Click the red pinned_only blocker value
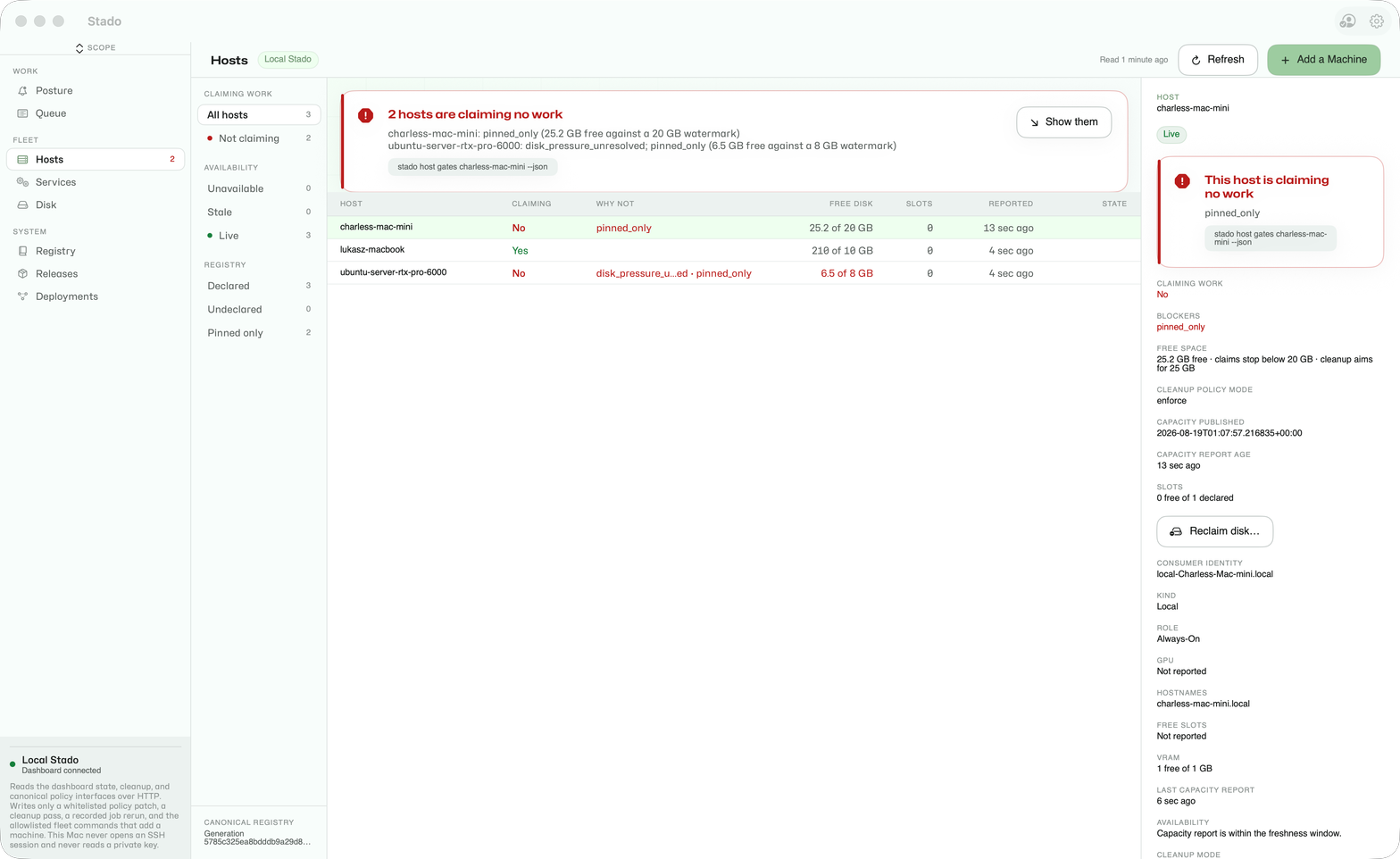 pyautogui.click(x=1181, y=328)
